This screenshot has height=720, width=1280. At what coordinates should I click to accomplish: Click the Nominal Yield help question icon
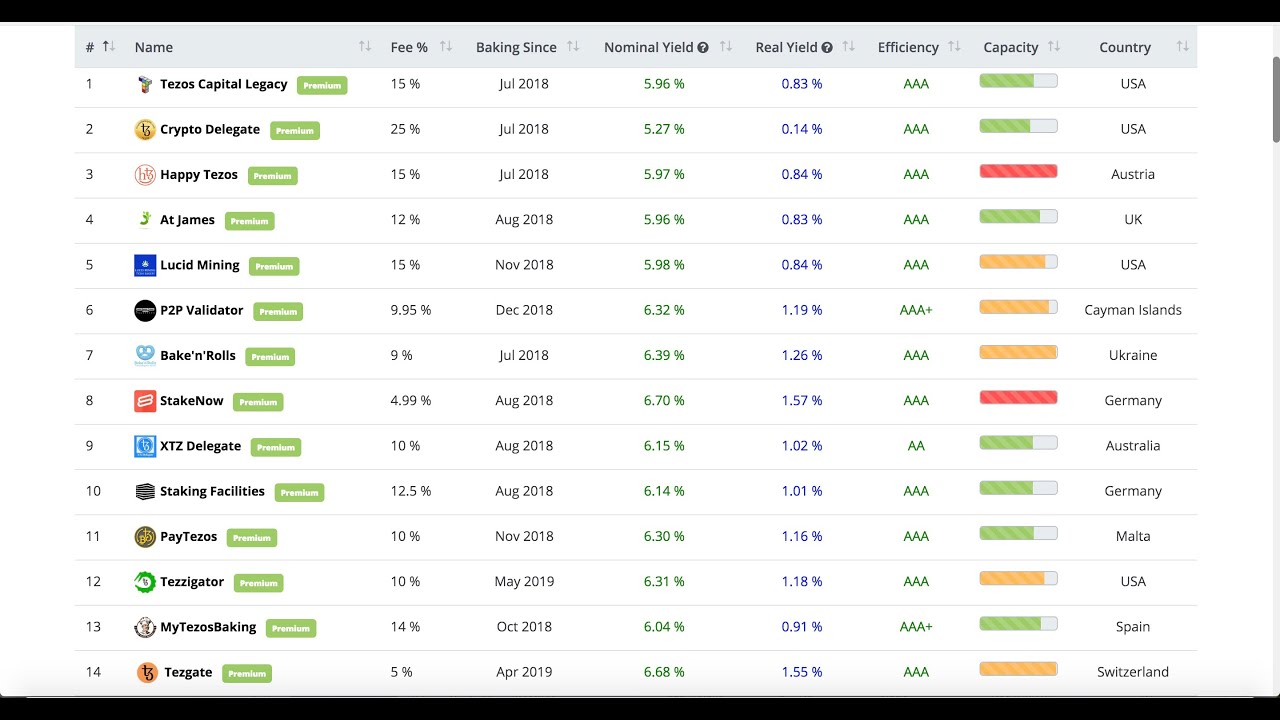tap(703, 47)
